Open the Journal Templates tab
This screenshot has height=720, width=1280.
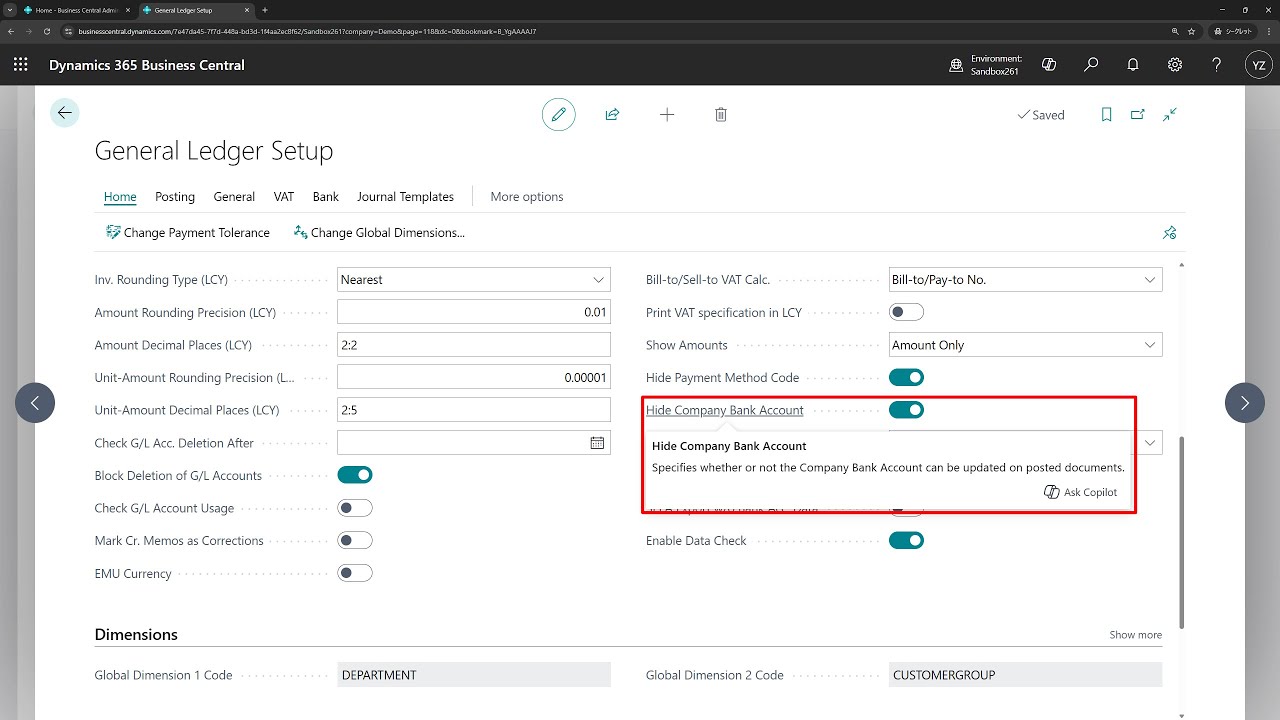pos(405,197)
